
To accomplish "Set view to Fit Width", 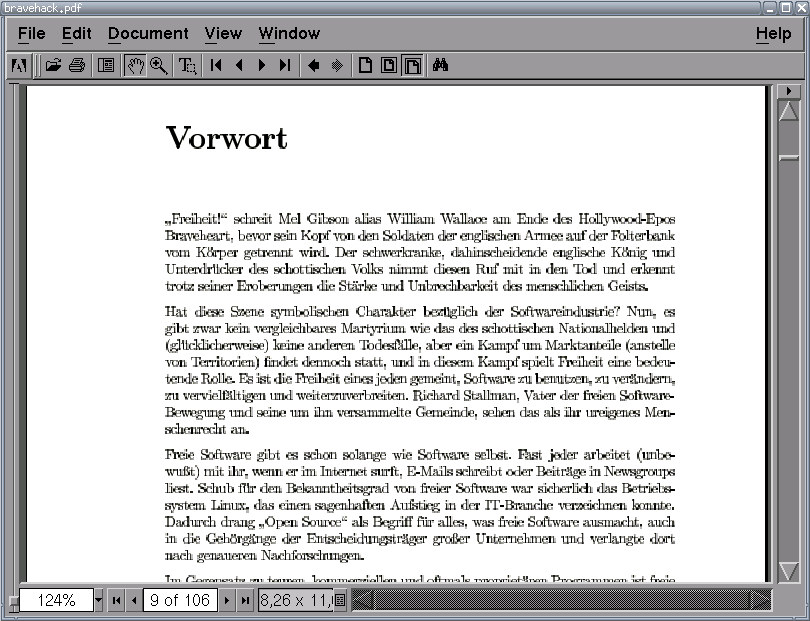I will 412,66.
